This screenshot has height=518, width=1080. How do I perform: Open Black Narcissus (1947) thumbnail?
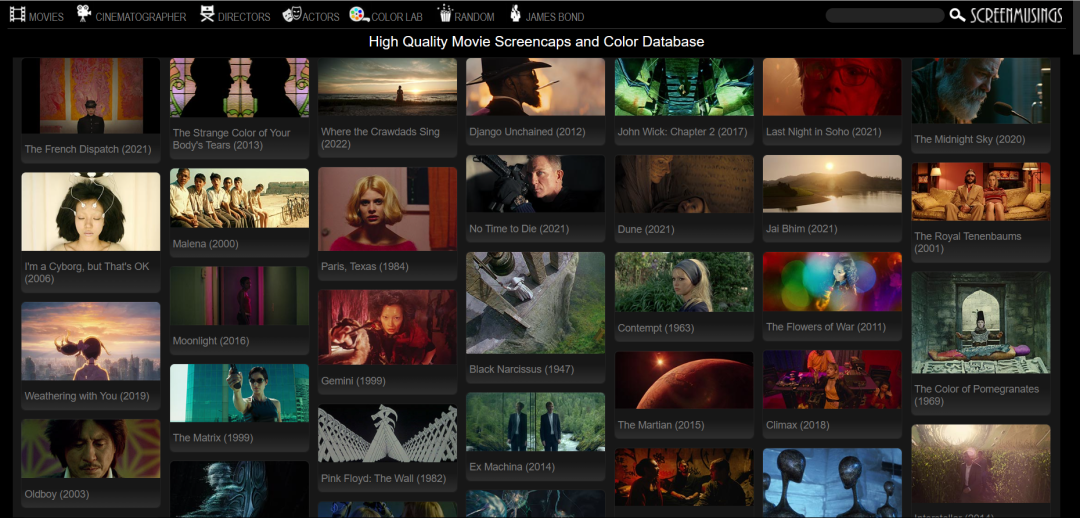pyautogui.click(x=536, y=303)
